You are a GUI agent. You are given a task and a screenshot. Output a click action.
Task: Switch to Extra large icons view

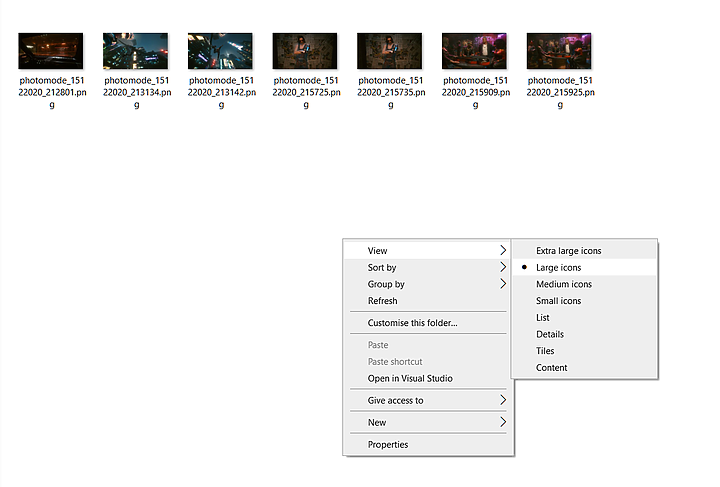pyautogui.click(x=585, y=251)
